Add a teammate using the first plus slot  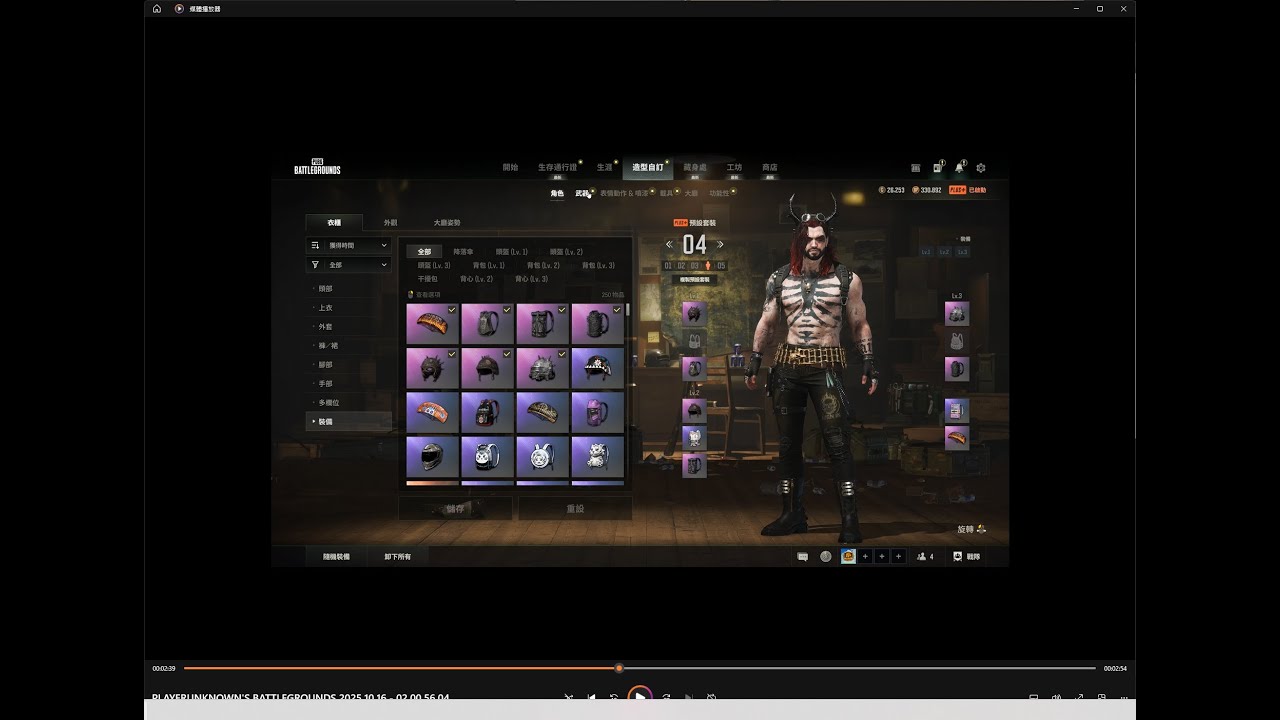(865, 557)
